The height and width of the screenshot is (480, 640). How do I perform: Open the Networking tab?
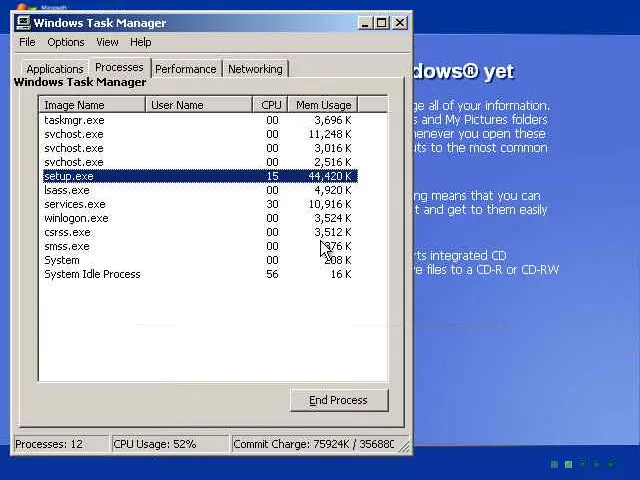pos(255,69)
